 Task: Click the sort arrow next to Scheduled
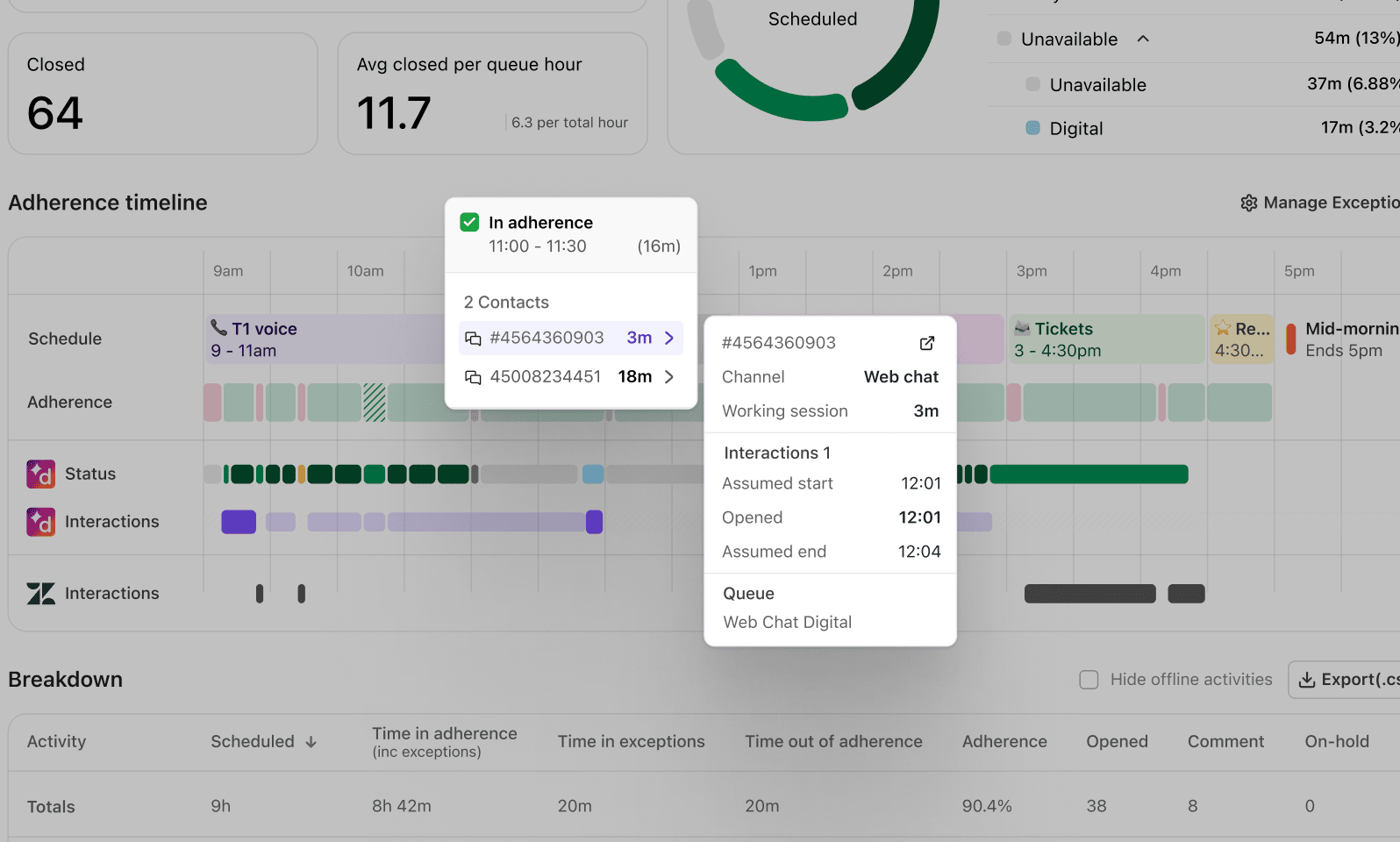pyautogui.click(x=311, y=742)
